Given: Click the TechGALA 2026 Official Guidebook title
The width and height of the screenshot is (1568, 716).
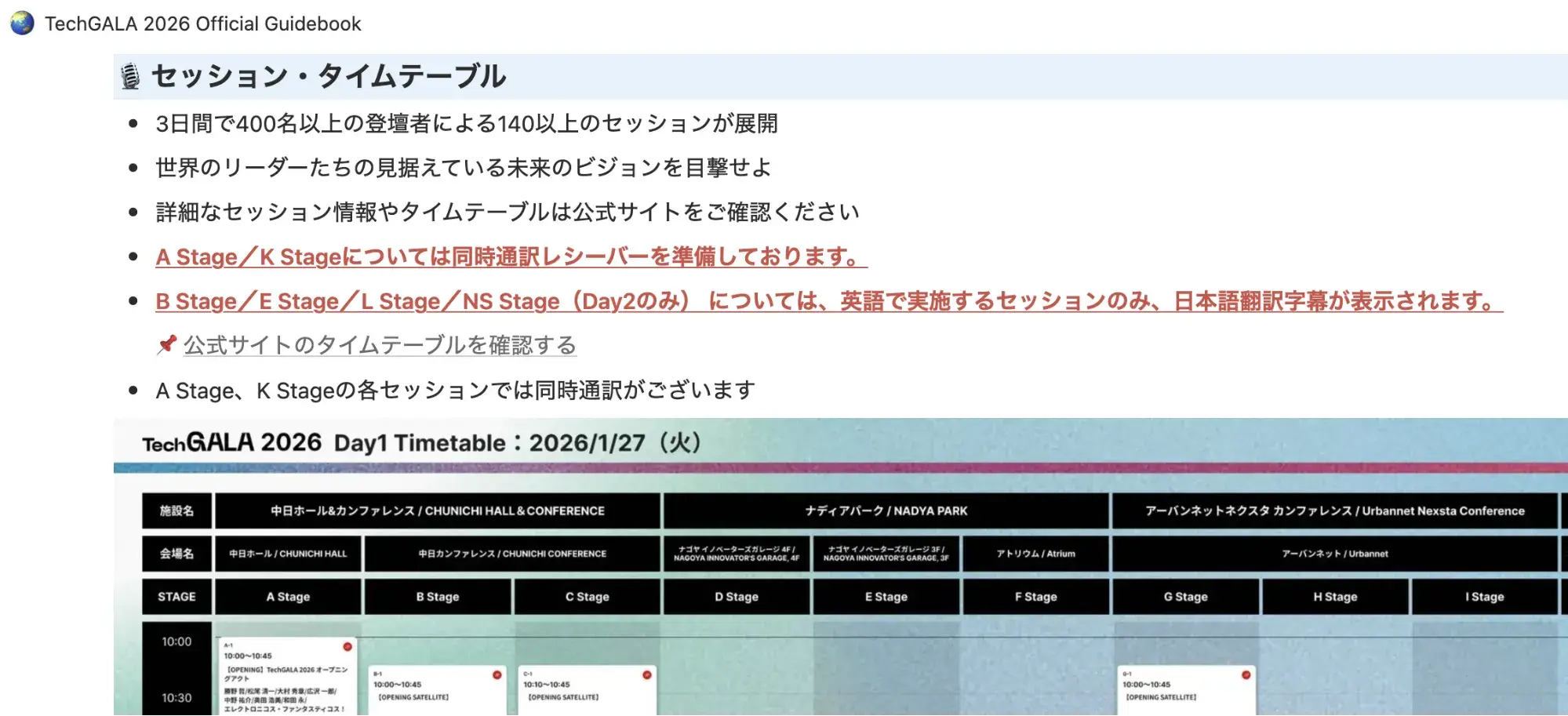Looking at the screenshot, I should click(202, 24).
